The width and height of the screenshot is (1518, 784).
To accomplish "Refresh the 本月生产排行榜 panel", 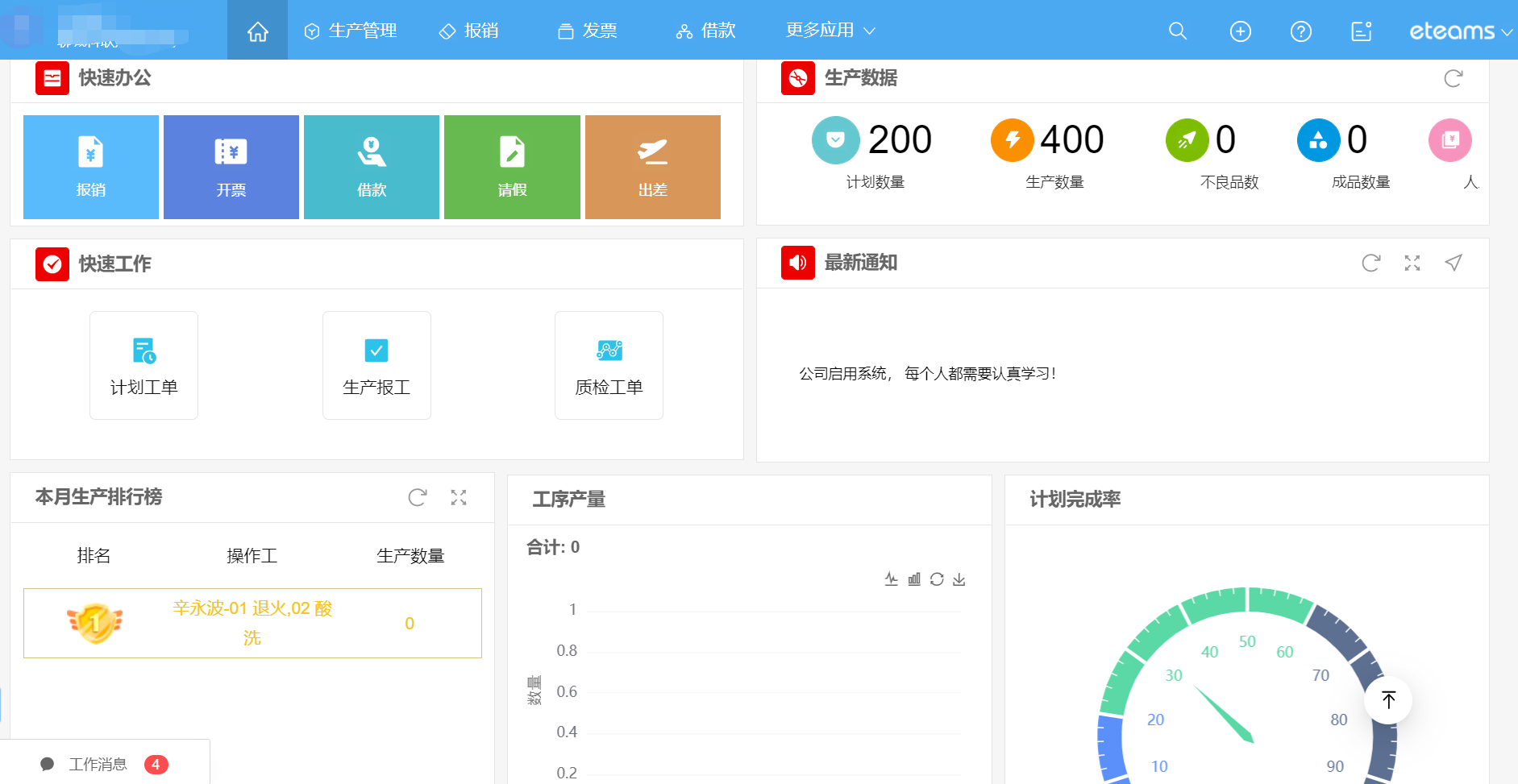I will (x=417, y=497).
